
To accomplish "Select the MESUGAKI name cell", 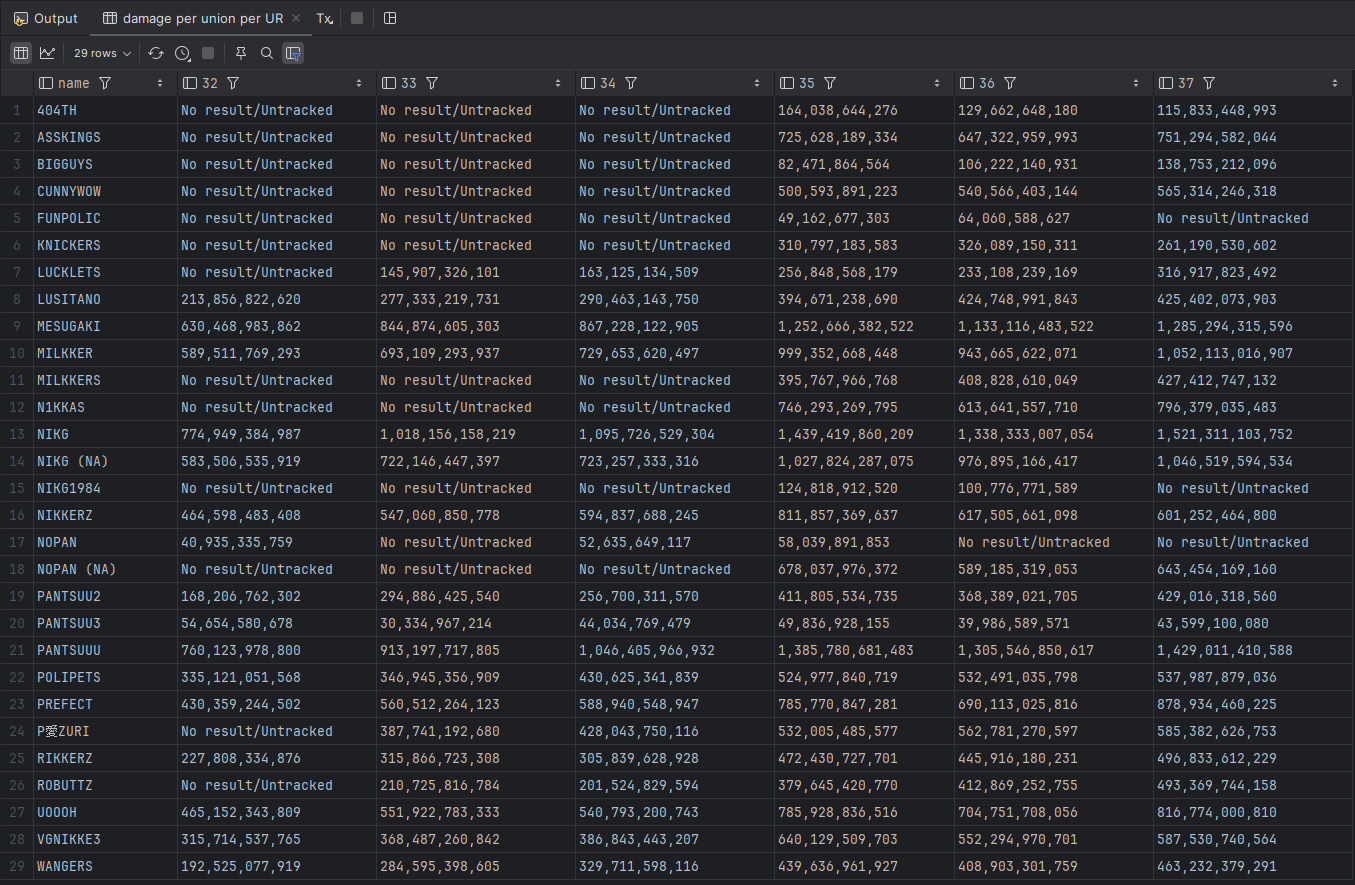I will [x=105, y=326].
